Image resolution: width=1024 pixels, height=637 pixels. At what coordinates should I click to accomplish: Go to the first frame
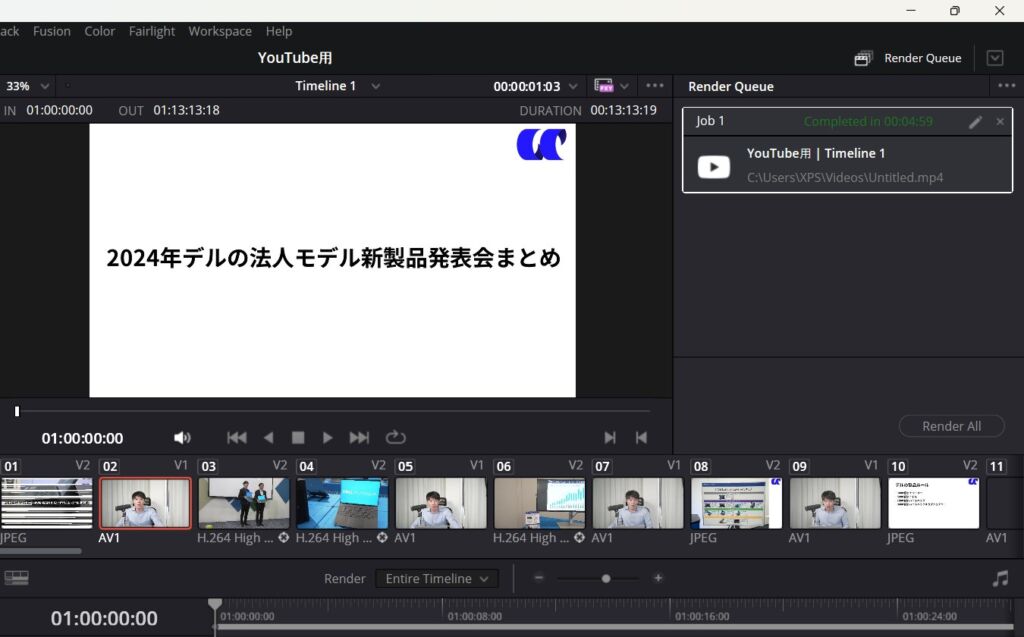pos(236,438)
